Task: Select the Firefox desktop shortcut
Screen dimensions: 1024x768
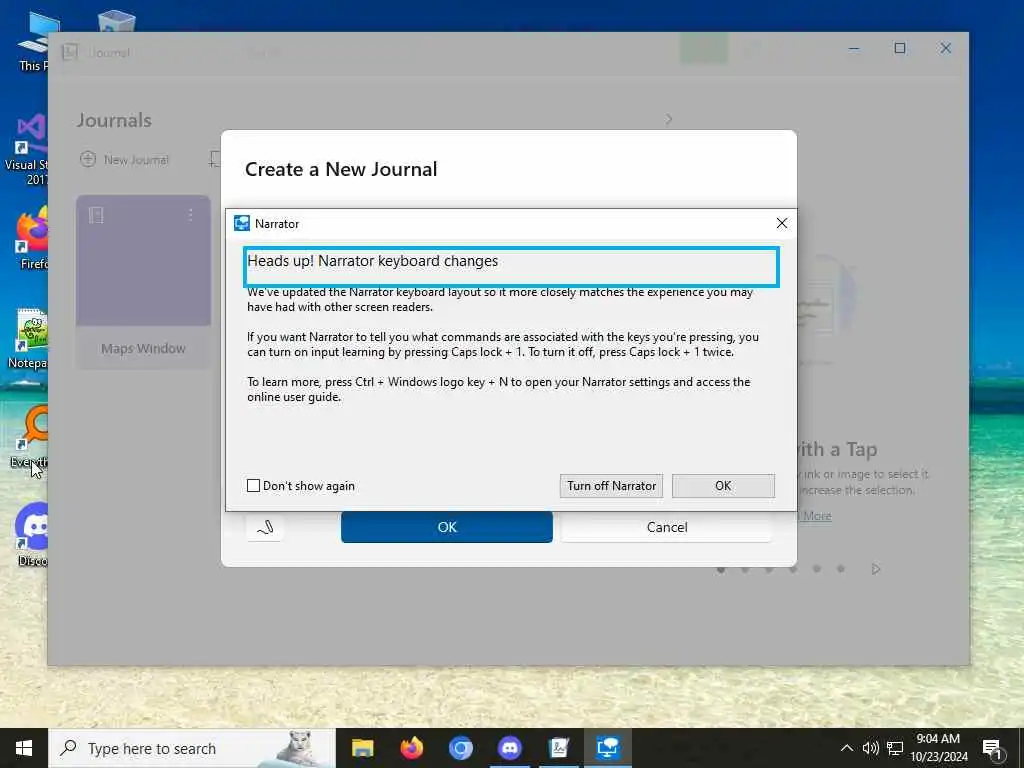Action: click(x=33, y=238)
